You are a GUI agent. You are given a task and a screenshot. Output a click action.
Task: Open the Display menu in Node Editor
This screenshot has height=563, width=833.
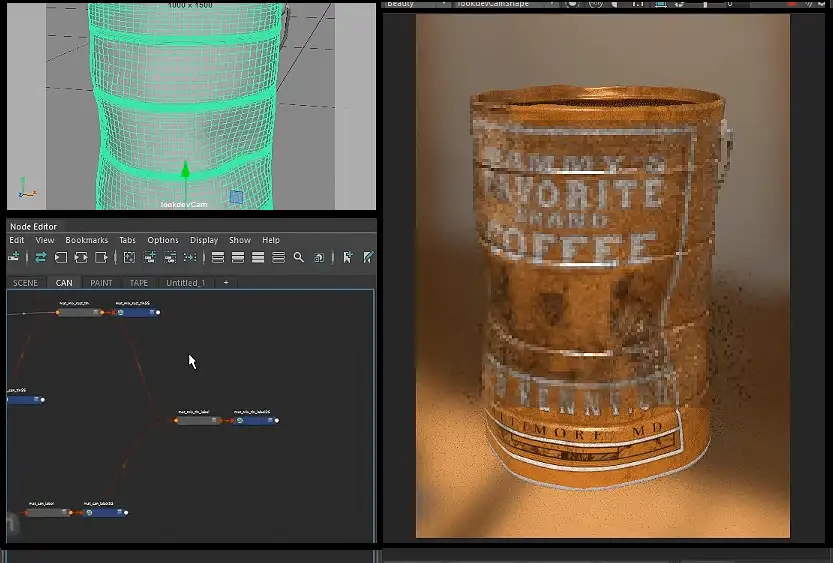pyautogui.click(x=204, y=240)
